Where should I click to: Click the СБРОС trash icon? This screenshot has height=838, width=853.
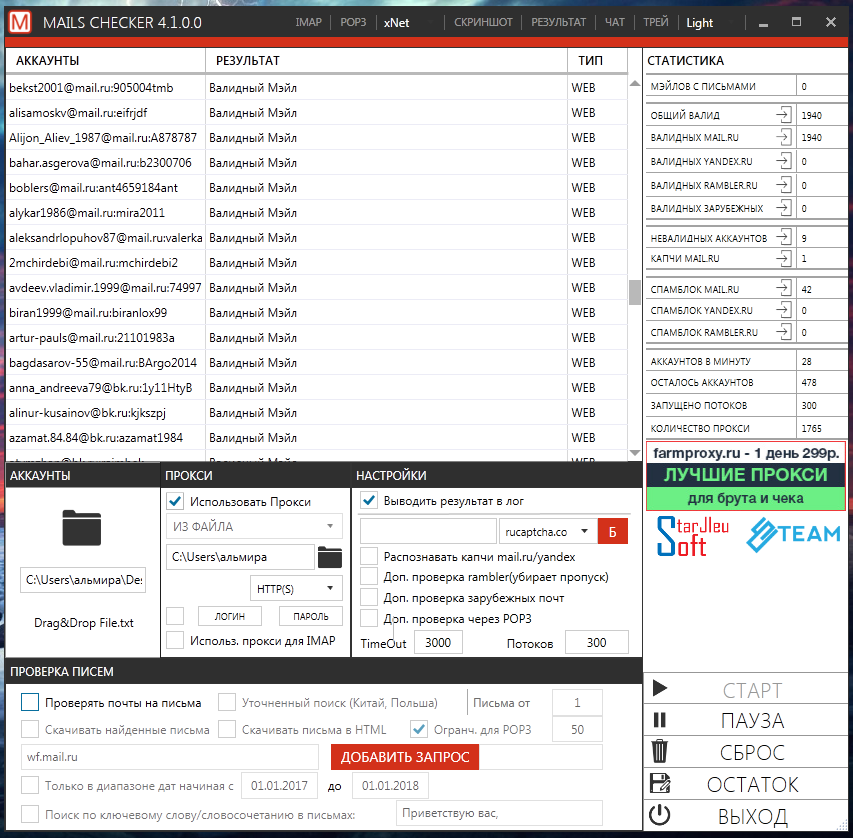click(659, 752)
